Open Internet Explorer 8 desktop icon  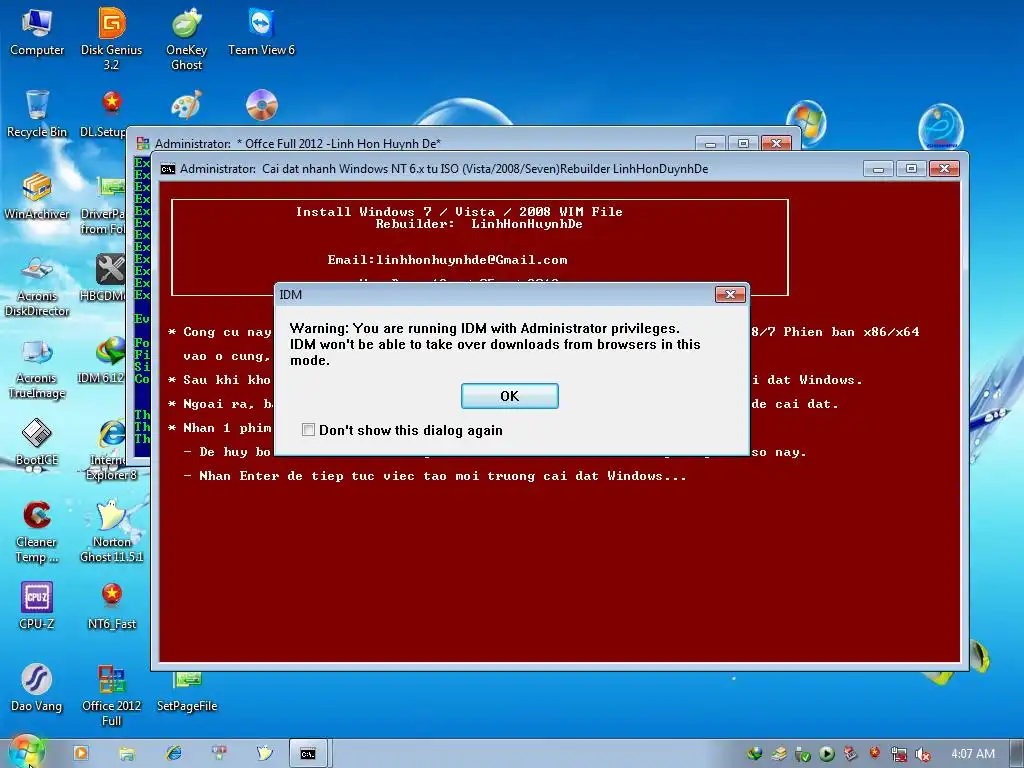click(x=111, y=451)
